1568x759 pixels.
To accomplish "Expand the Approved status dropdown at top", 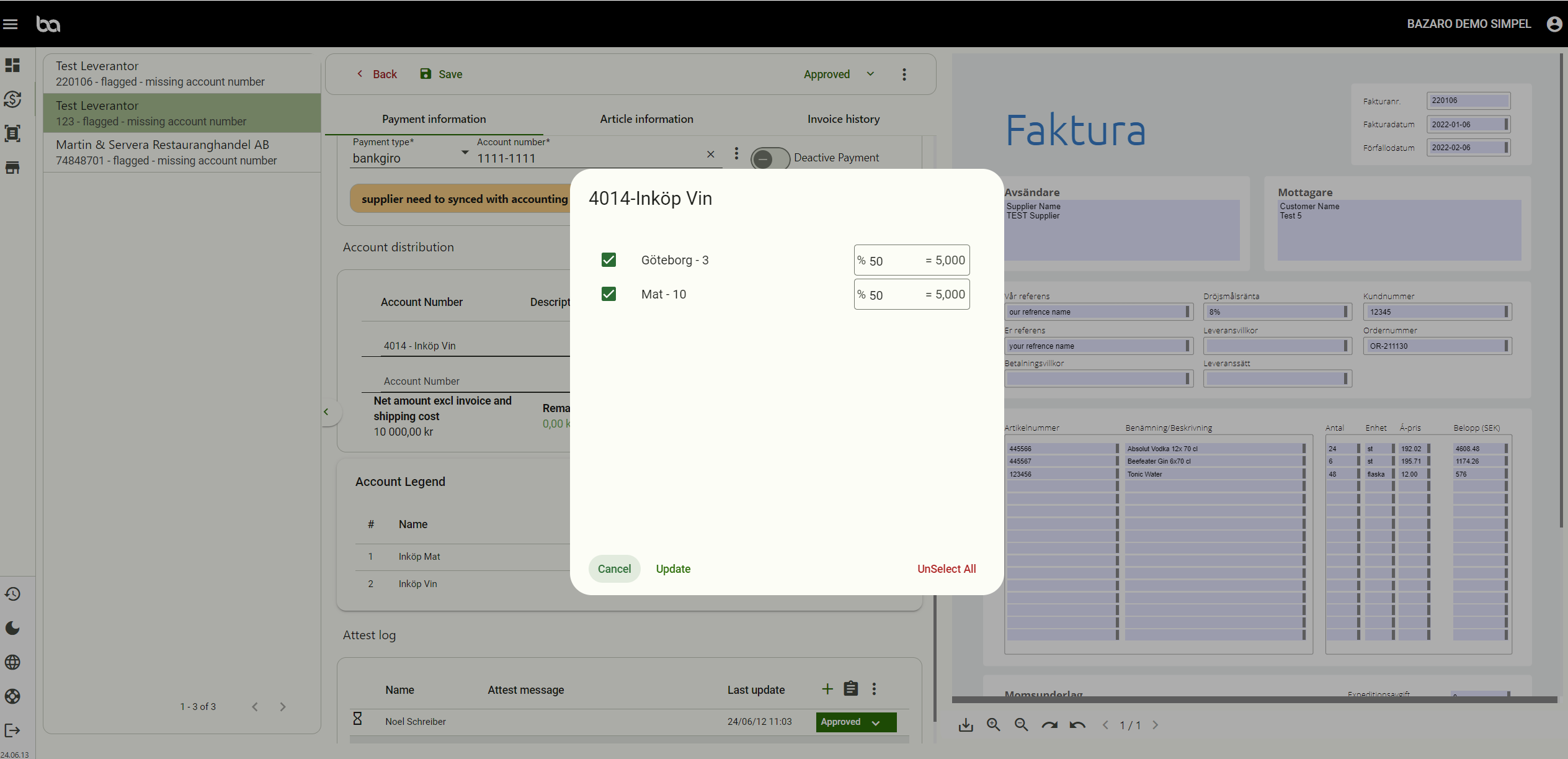I will pyautogui.click(x=839, y=74).
